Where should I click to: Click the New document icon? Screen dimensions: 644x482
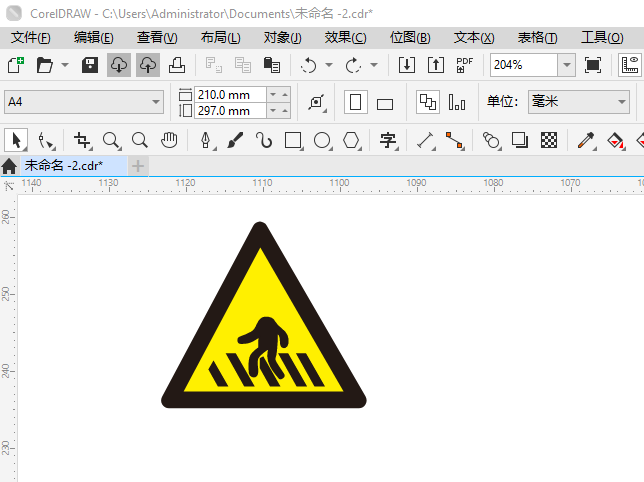tap(16, 65)
